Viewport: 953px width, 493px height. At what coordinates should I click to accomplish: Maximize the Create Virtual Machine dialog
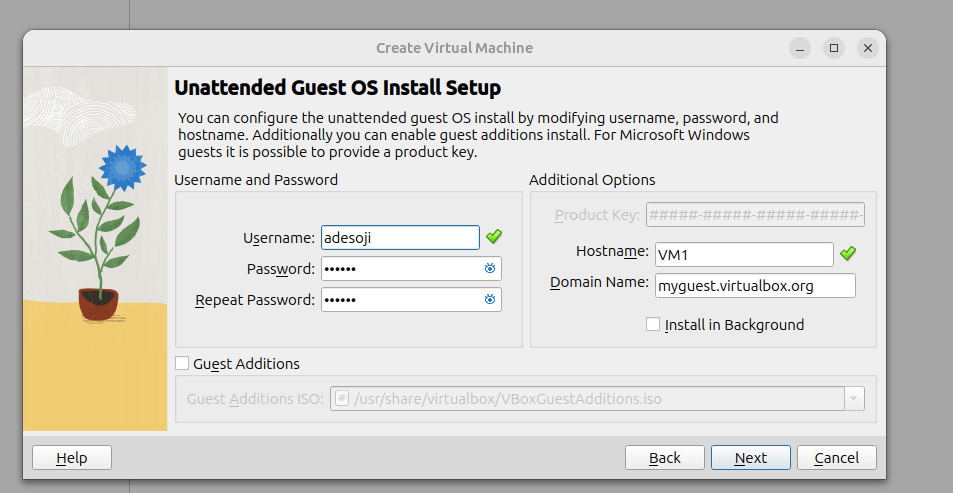pyautogui.click(x=834, y=47)
